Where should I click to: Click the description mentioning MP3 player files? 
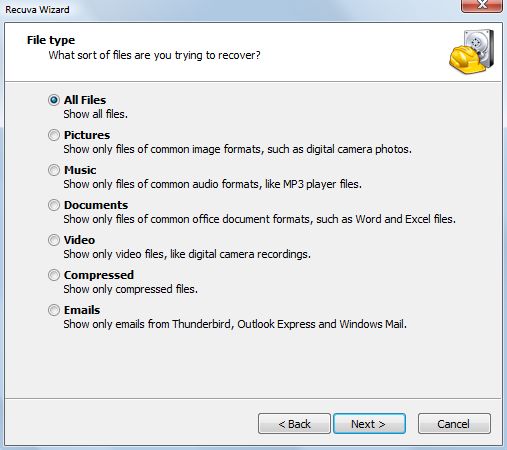tap(212, 184)
